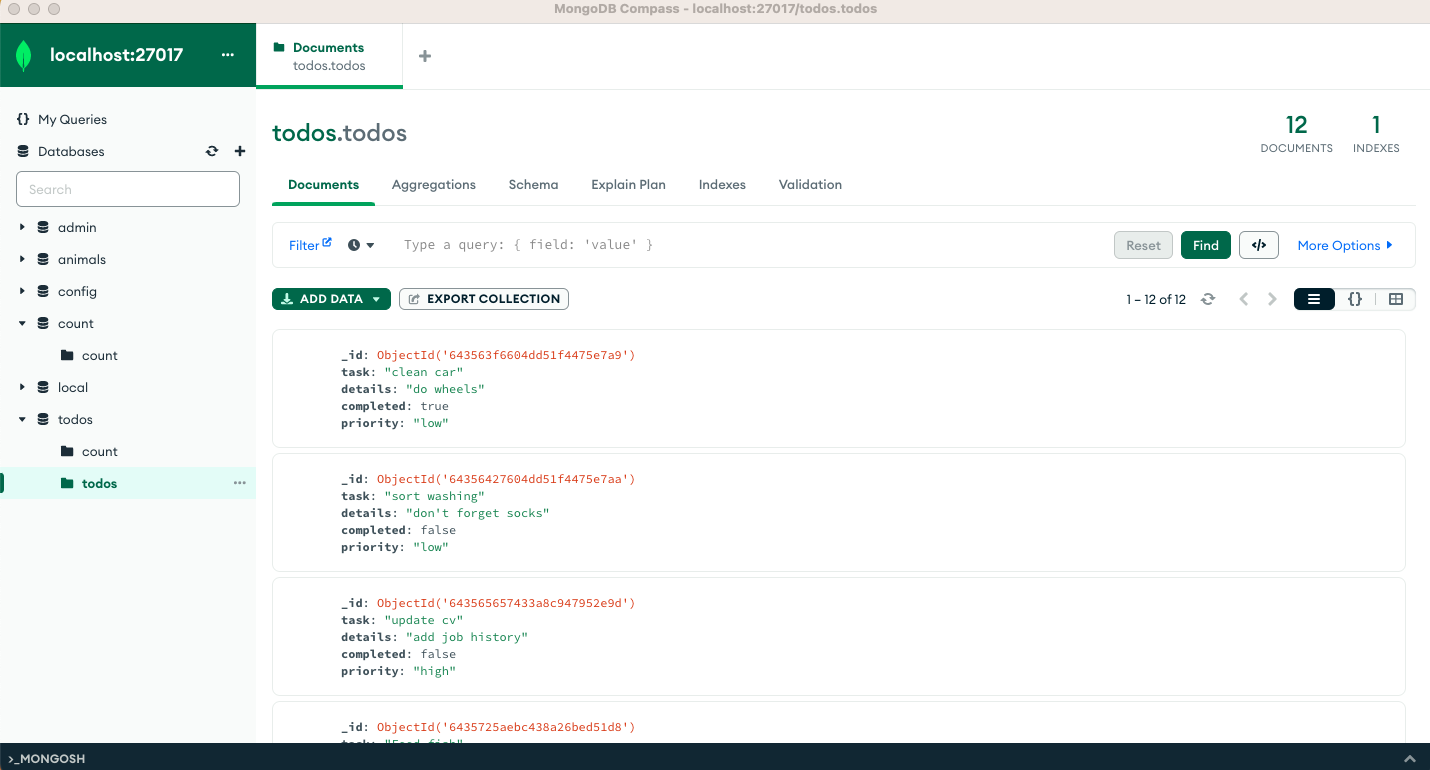Screen dimensions: 1430x770
Task: Go to next page of documents
Action: [1272, 299]
